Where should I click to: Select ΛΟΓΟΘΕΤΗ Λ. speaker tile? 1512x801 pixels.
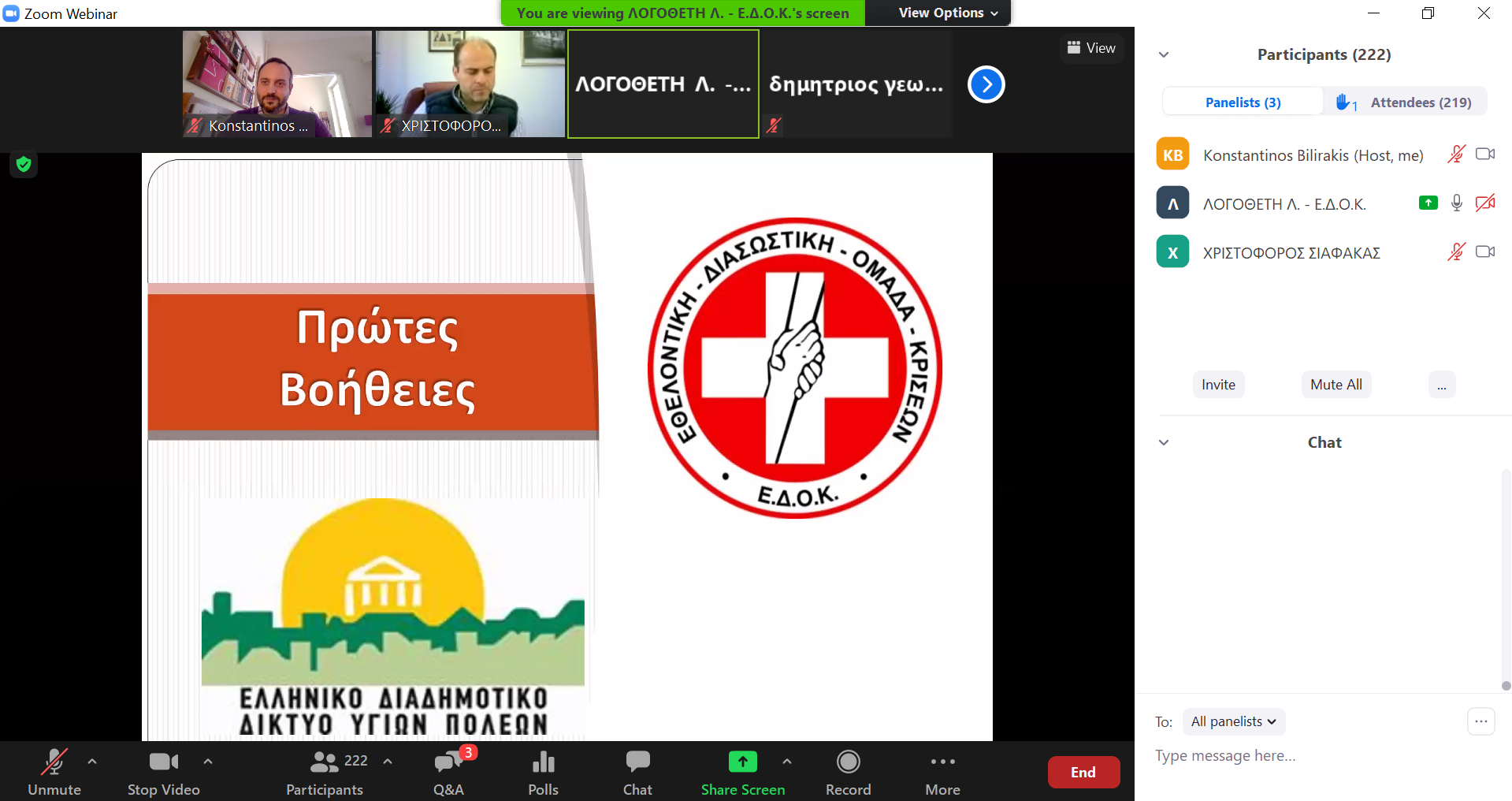tap(663, 84)
